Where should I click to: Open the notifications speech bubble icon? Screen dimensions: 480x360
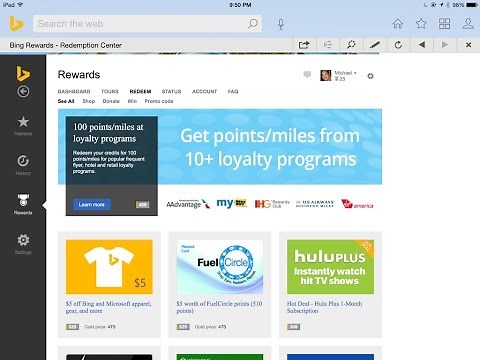pos(307,74)
